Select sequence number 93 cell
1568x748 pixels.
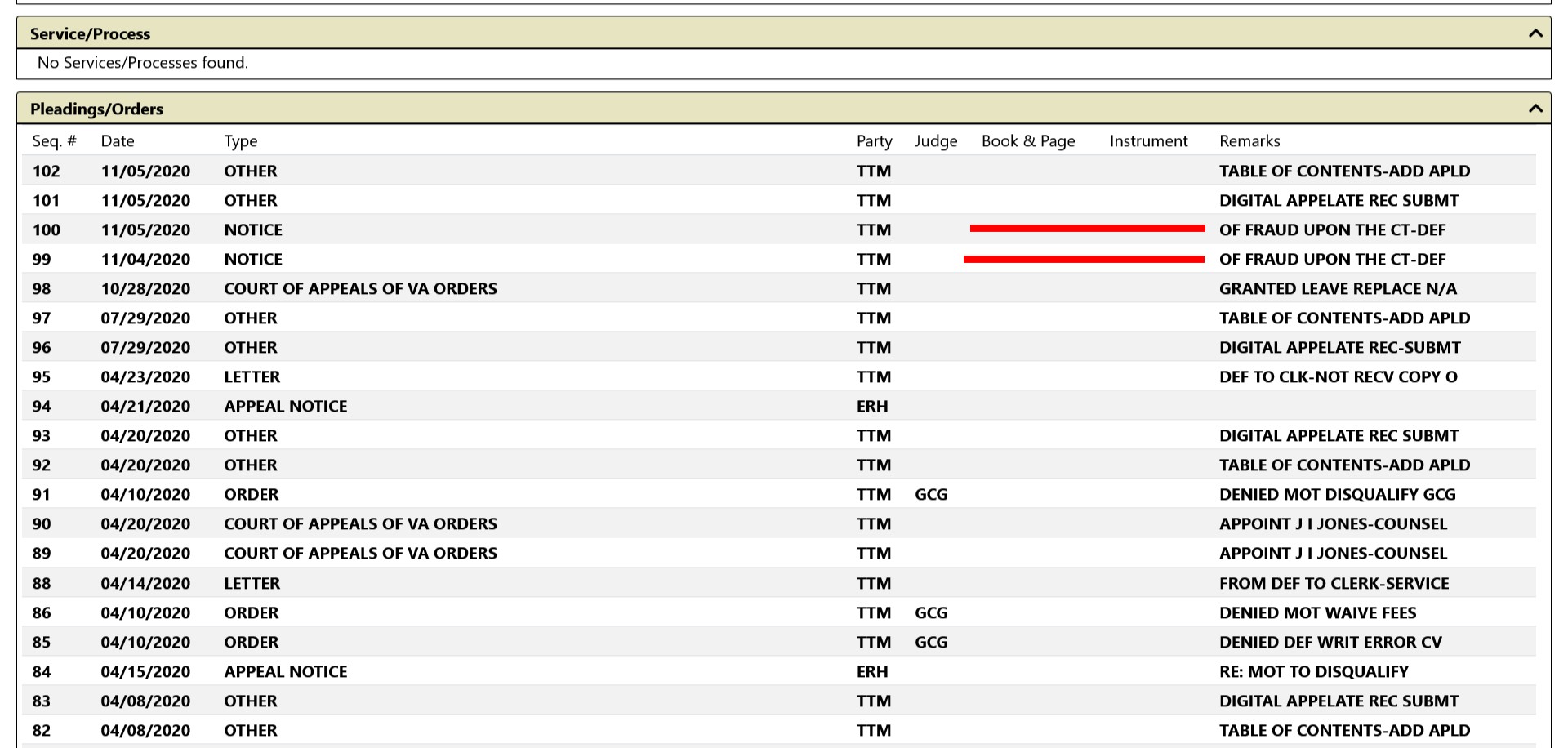coord(42,435)
